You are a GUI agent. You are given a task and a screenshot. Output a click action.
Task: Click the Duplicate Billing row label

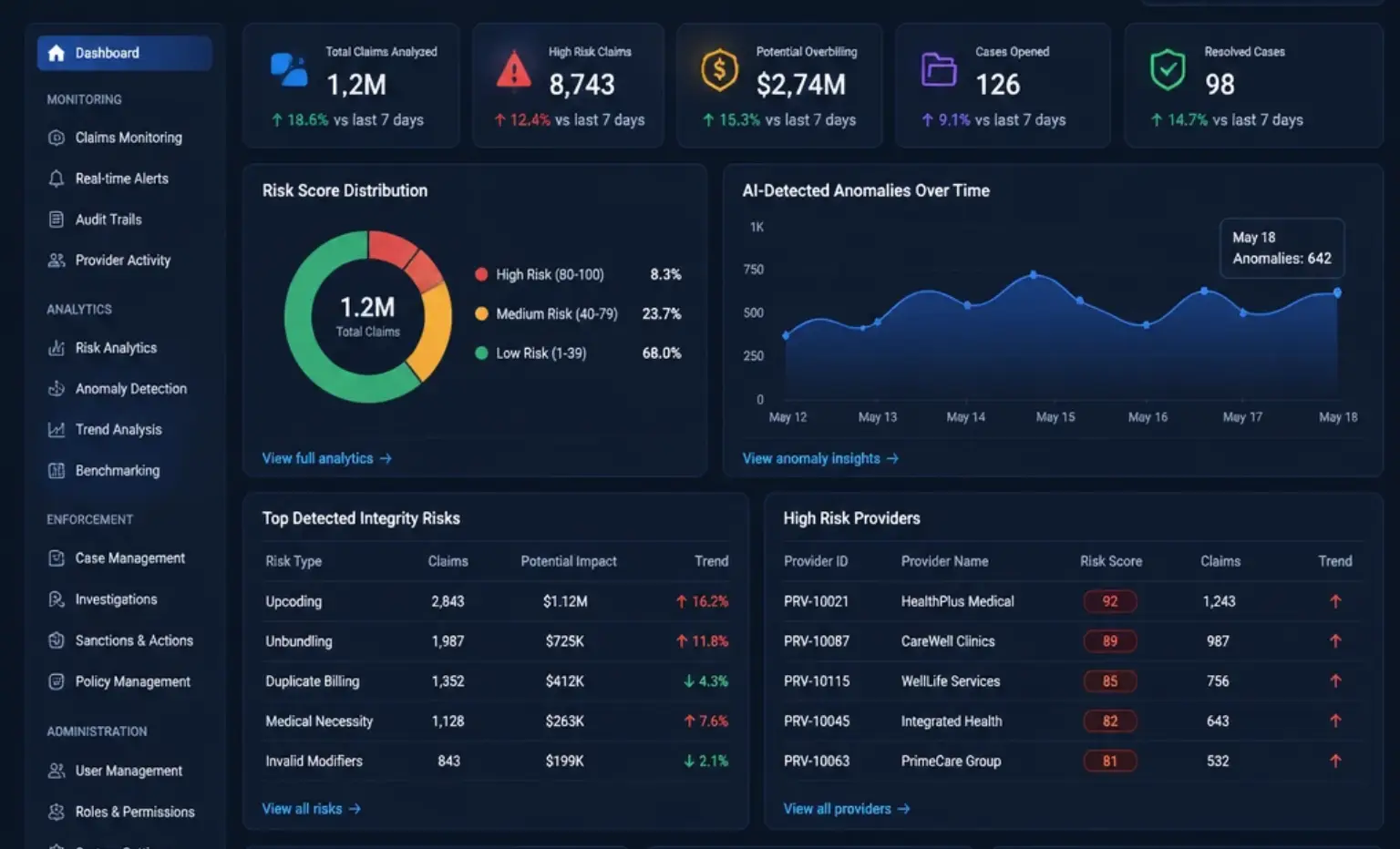click(313, 681)
